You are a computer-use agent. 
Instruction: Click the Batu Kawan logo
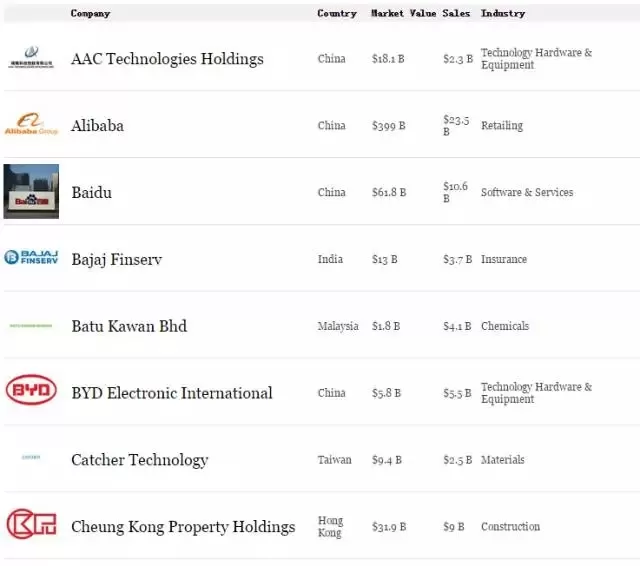pos(31,325)
